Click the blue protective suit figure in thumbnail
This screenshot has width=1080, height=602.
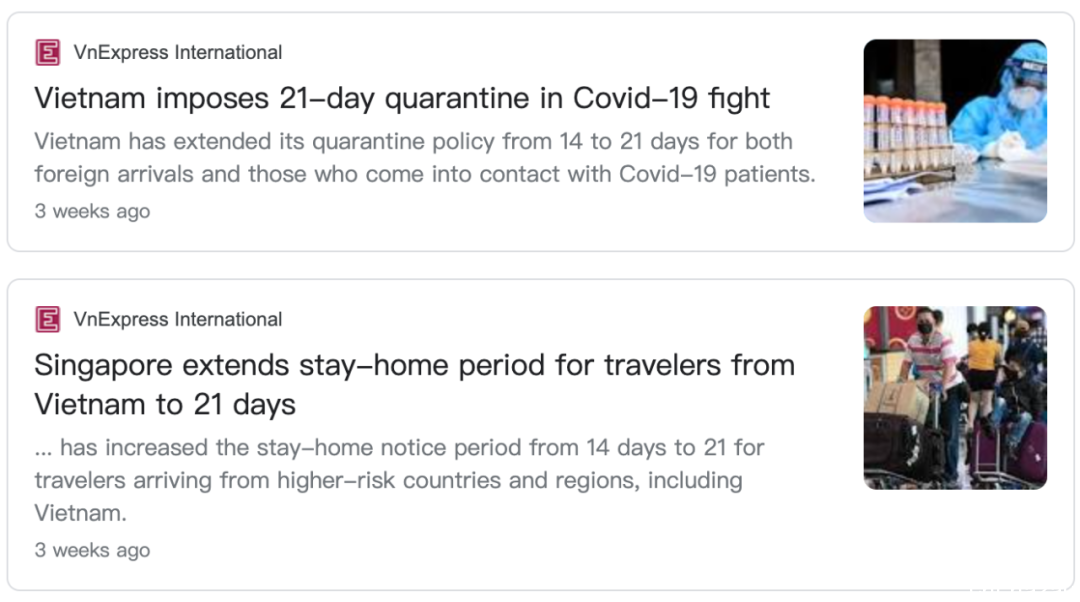coord(1006,103)
